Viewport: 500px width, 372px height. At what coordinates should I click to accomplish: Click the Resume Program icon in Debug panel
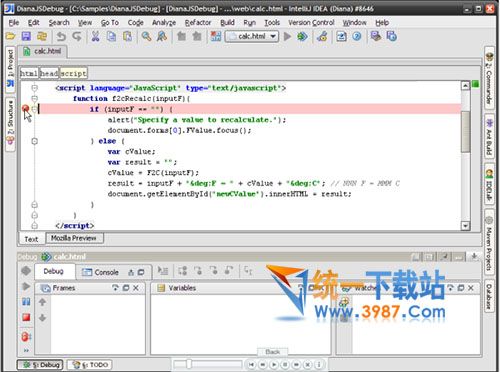[x=26, y=286]
